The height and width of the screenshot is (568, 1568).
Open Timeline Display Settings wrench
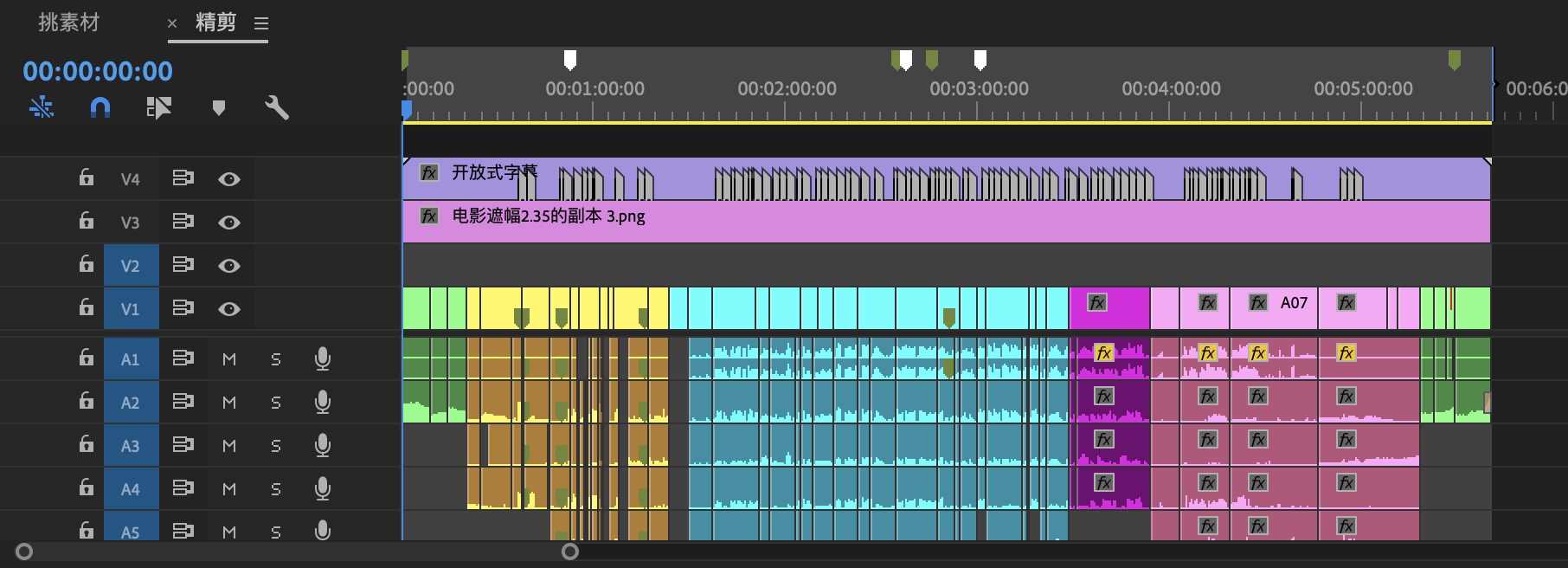coord(276,107)
